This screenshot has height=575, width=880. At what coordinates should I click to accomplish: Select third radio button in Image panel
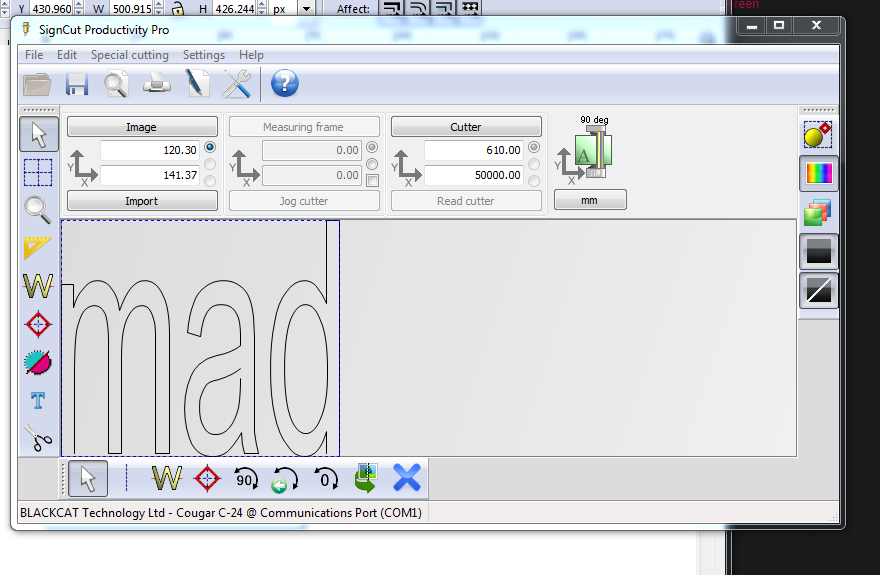[x=210, y=181]
